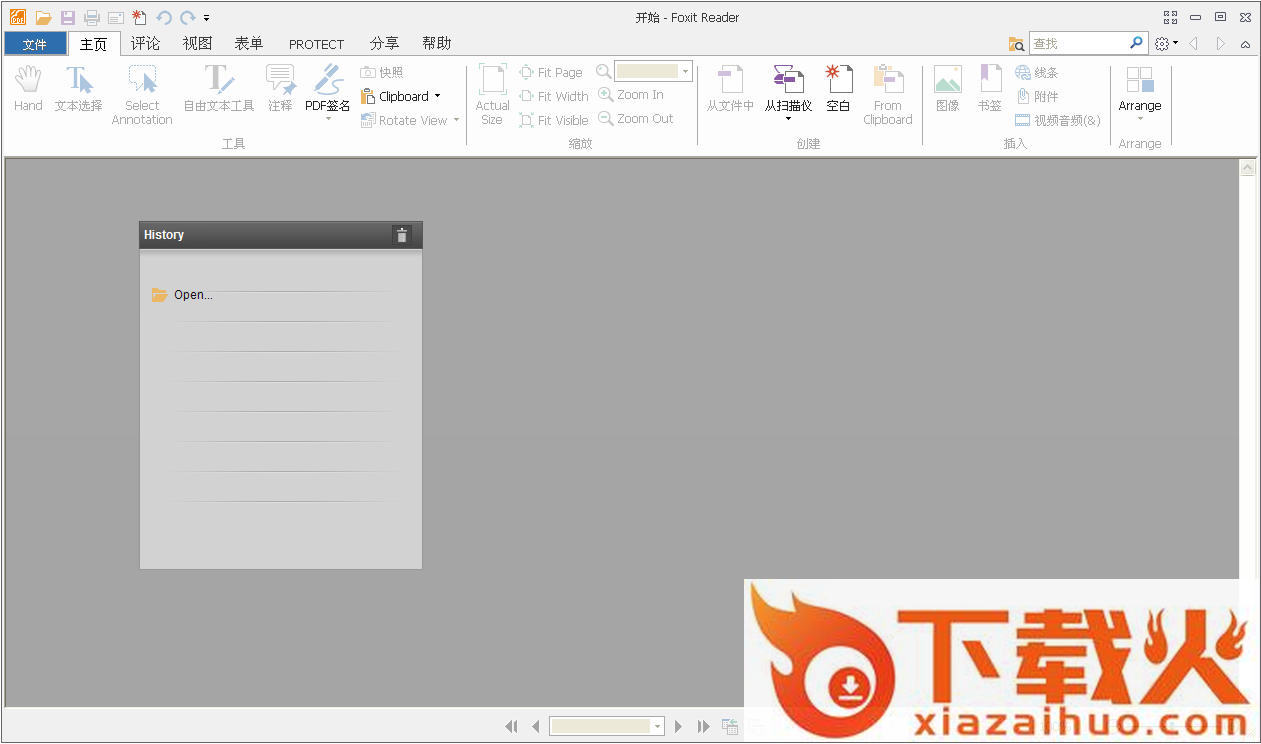
Task: Go to the last page
Action: pos(703,727)
